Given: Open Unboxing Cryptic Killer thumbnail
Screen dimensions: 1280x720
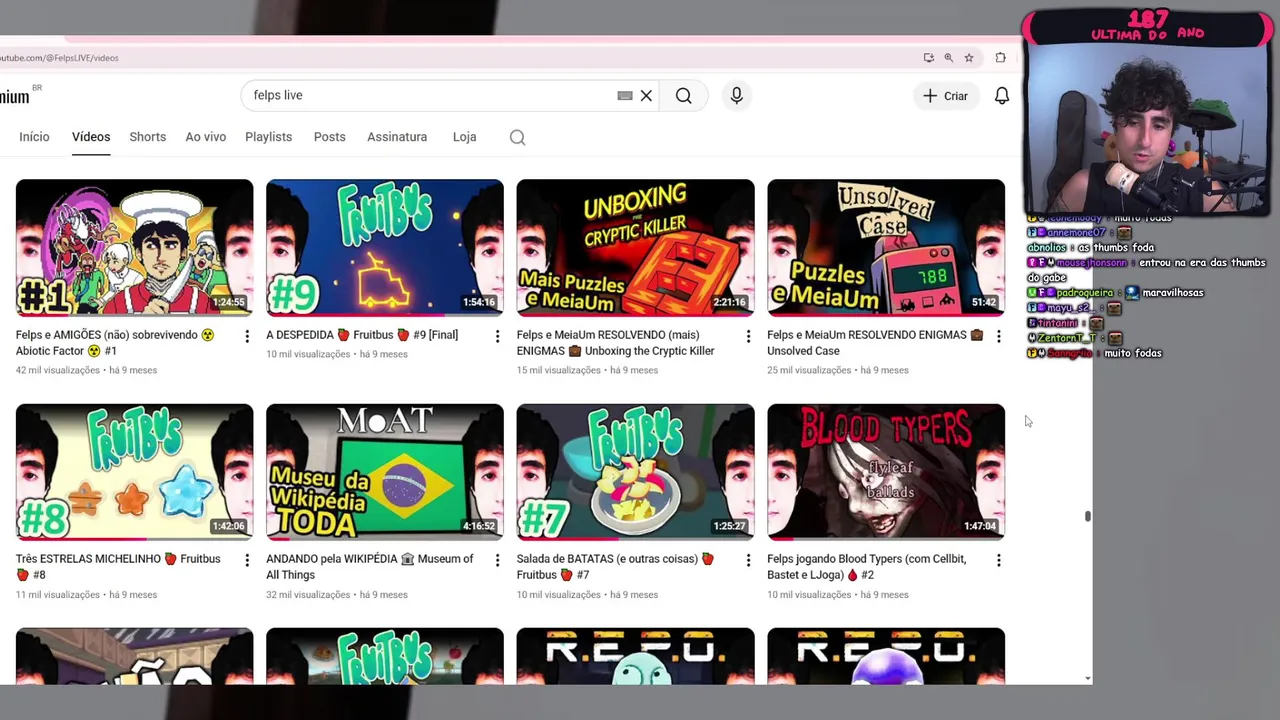Looking at the screenshot, I should coord(635,247).
